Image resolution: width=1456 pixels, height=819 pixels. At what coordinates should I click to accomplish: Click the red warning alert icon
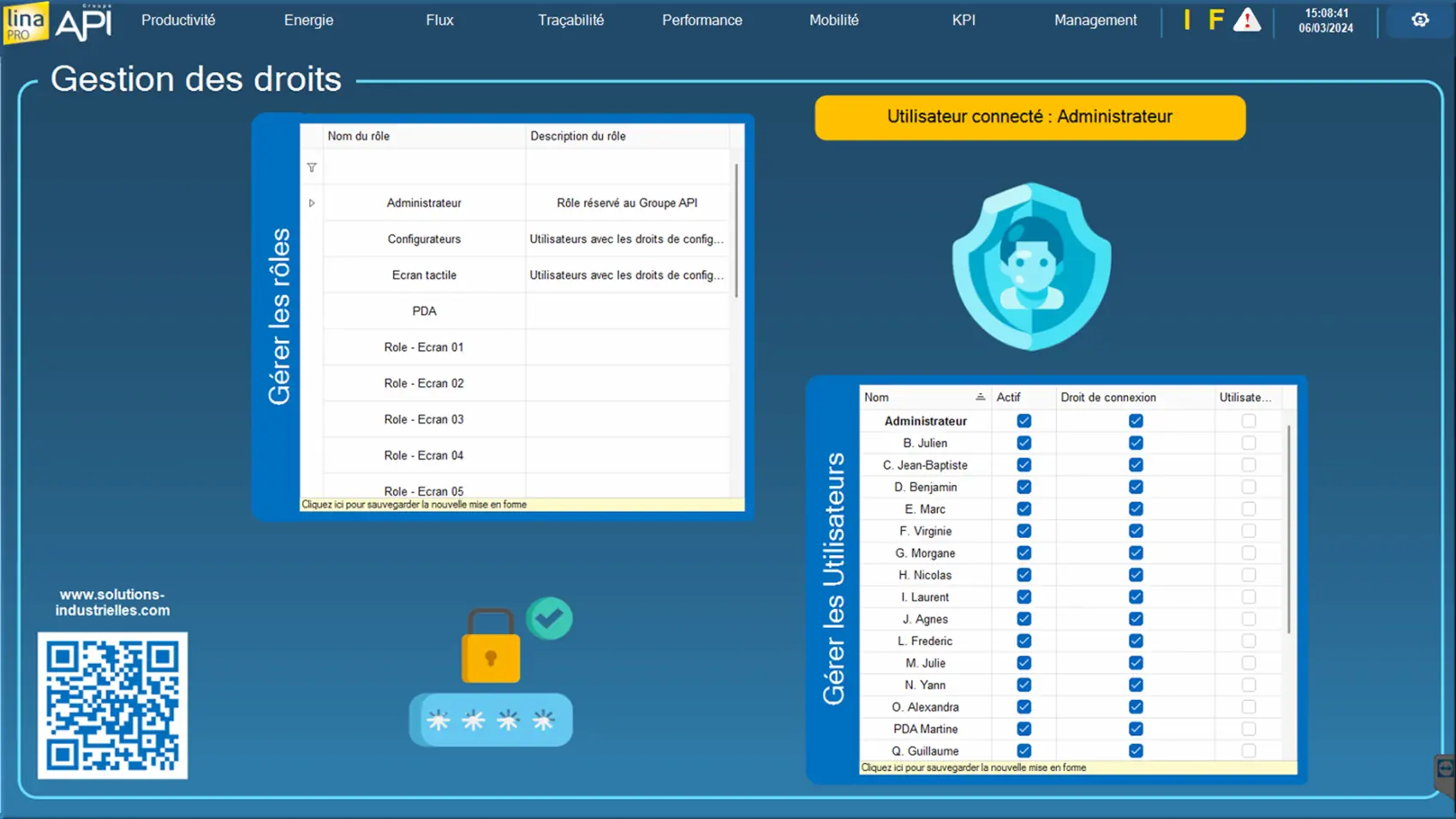point(1246,21)
